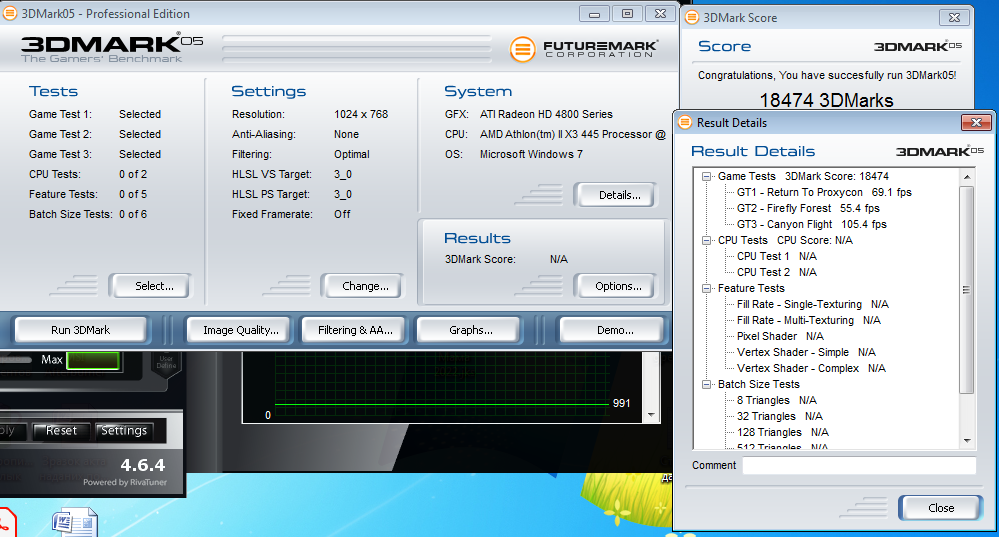This screenshot has width=999, height=537.
Task: Click the Result Details window close X
Action: click(975, 122)
